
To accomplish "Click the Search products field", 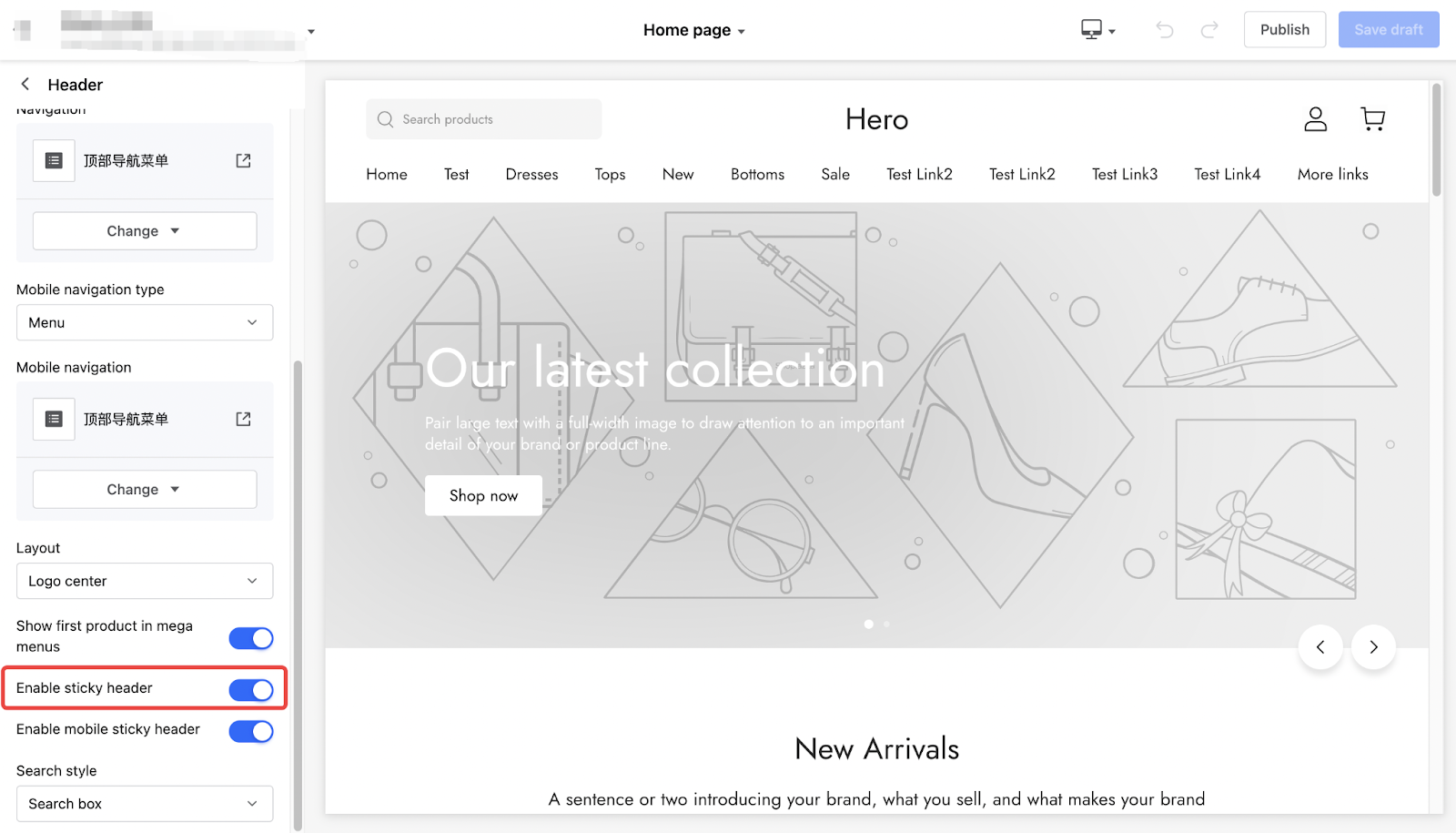I will coord(483,119).
